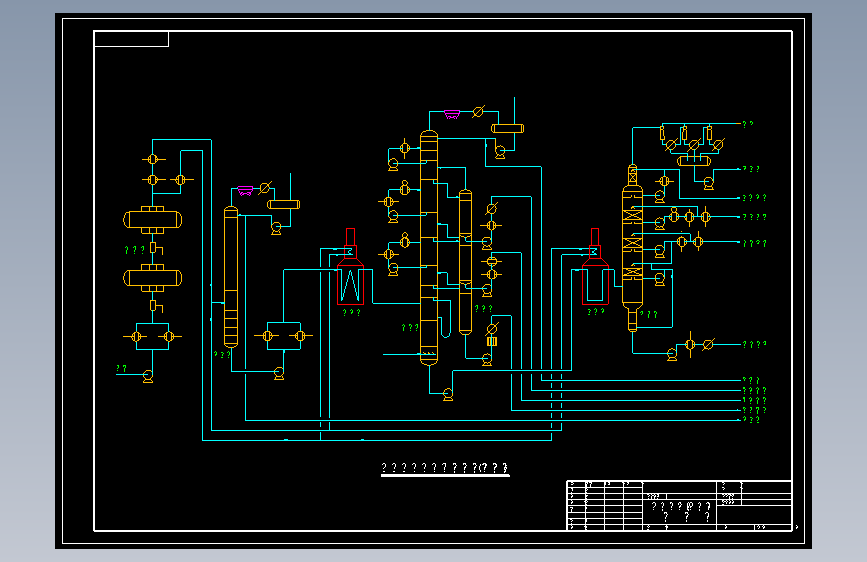Click the lower horizontal vessel at far left
Screen dimensions: 867x562
pyautogui.click(x=153, y=278)
